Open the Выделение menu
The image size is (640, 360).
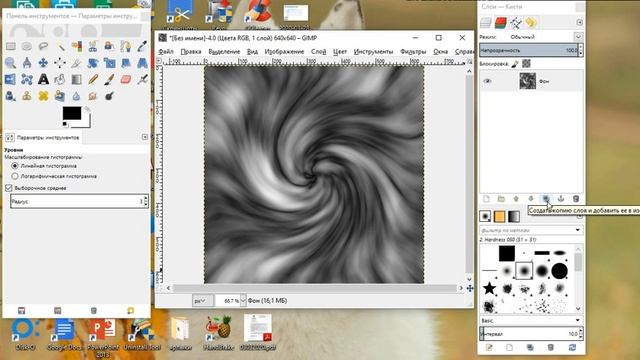tap(224, 51)
